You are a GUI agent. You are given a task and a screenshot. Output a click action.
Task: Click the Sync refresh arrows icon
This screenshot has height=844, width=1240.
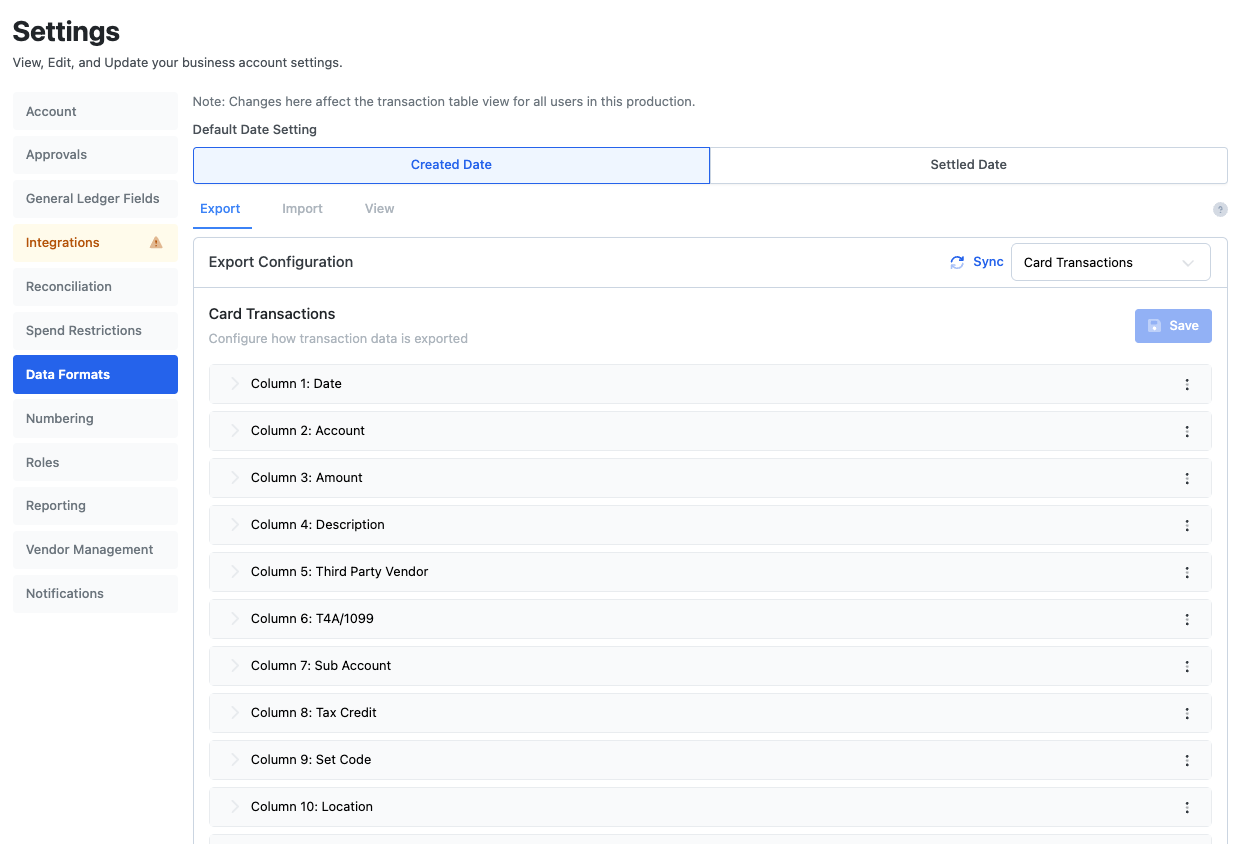957,262
